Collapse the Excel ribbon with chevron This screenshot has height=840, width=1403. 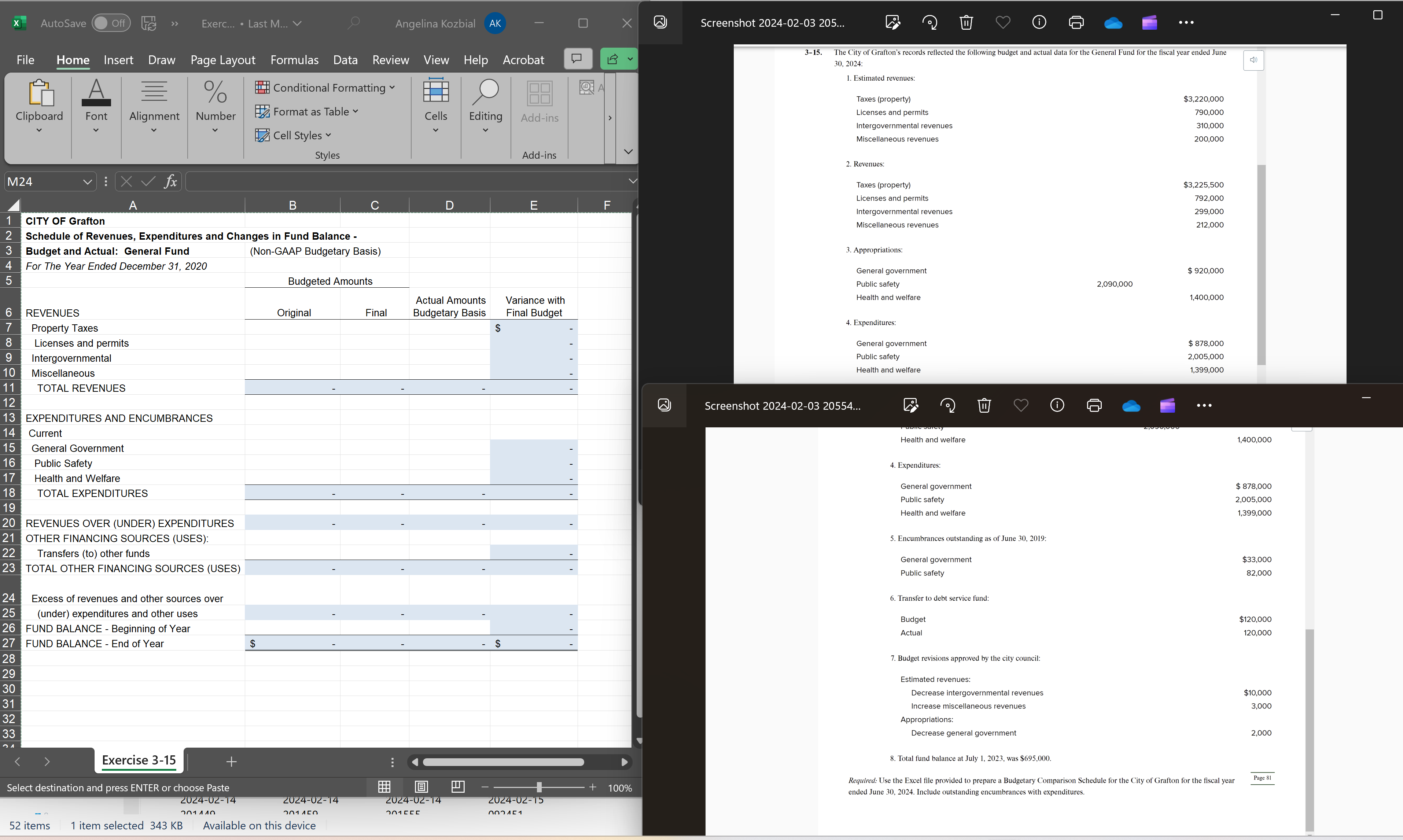click(627, 152)
